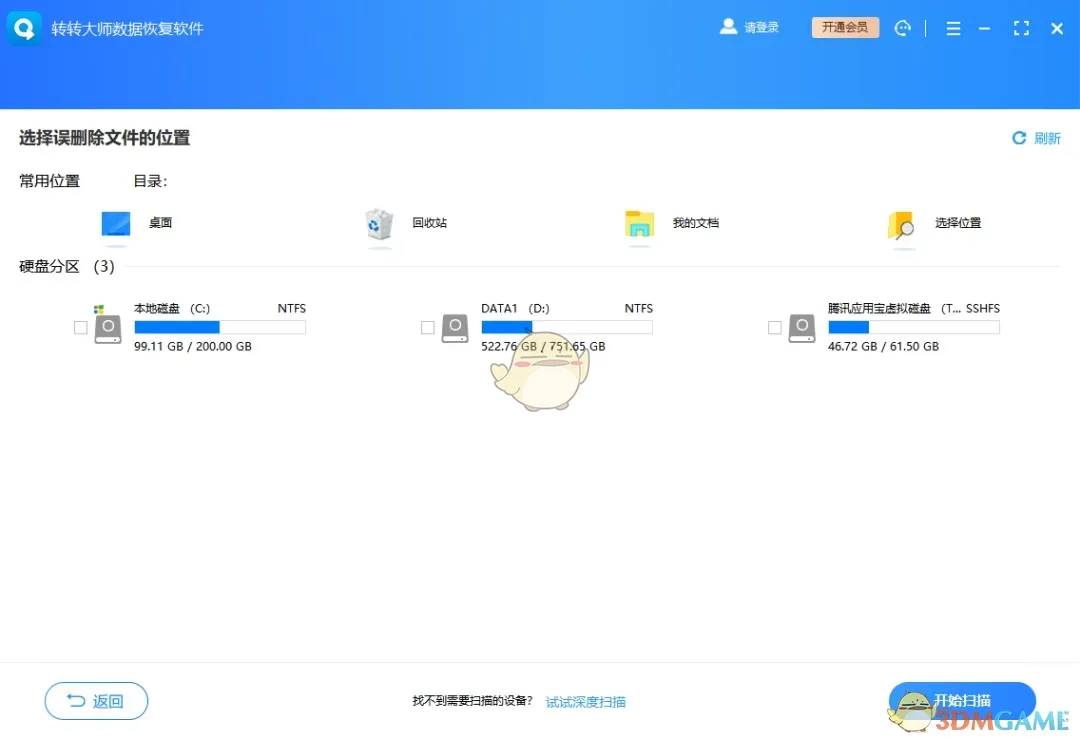Open the hamburger menu in title bar
Image resolution: width=1080 pixels, height=739 pixels.
point(953,28)
